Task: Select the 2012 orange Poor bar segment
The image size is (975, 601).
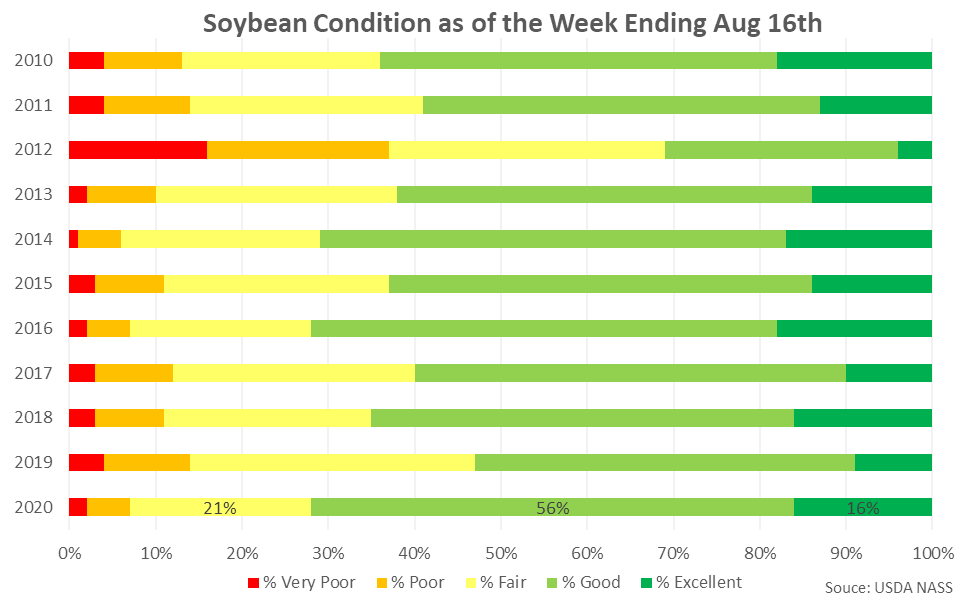Action: tap(298, 150)
